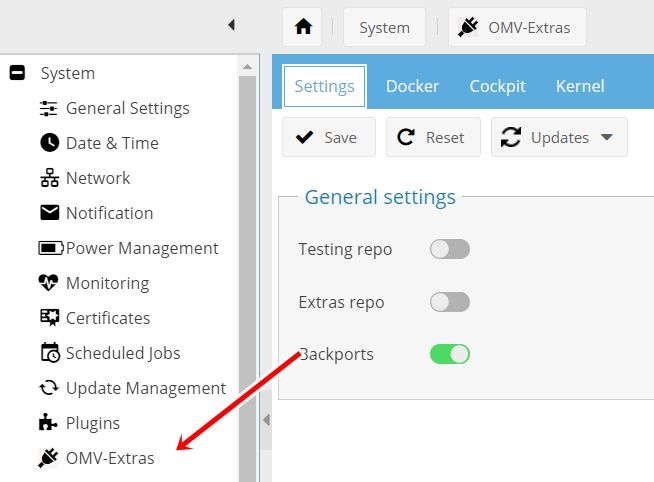Viewport: 654px width, 482px height.
Task: Click the home icon in breadcrumb bar
Action: click(x=303, y=27)
